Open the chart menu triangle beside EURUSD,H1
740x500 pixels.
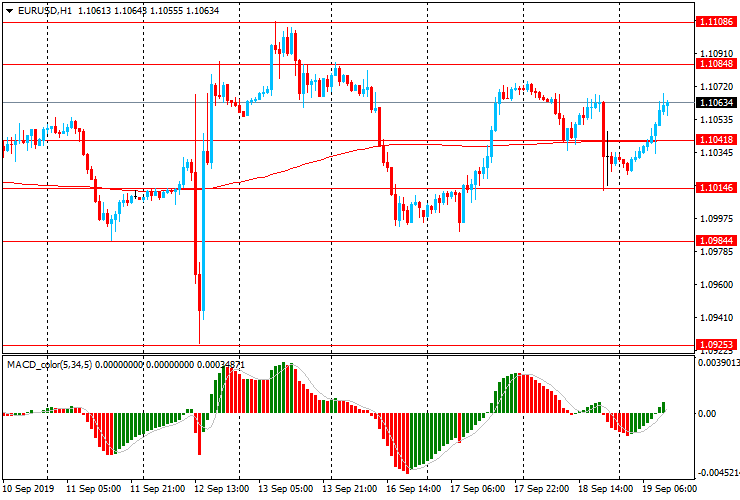[x=9, y=11]
